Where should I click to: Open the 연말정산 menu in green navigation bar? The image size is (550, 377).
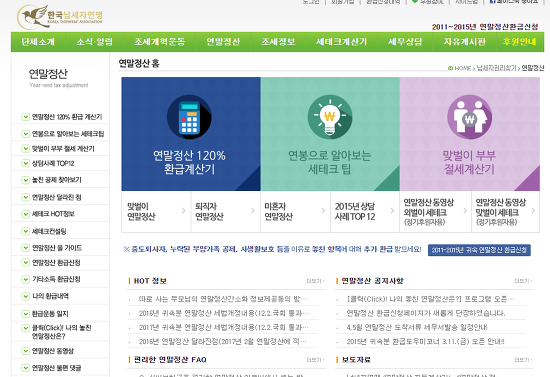pyautogui.click(x=223, y=42)
